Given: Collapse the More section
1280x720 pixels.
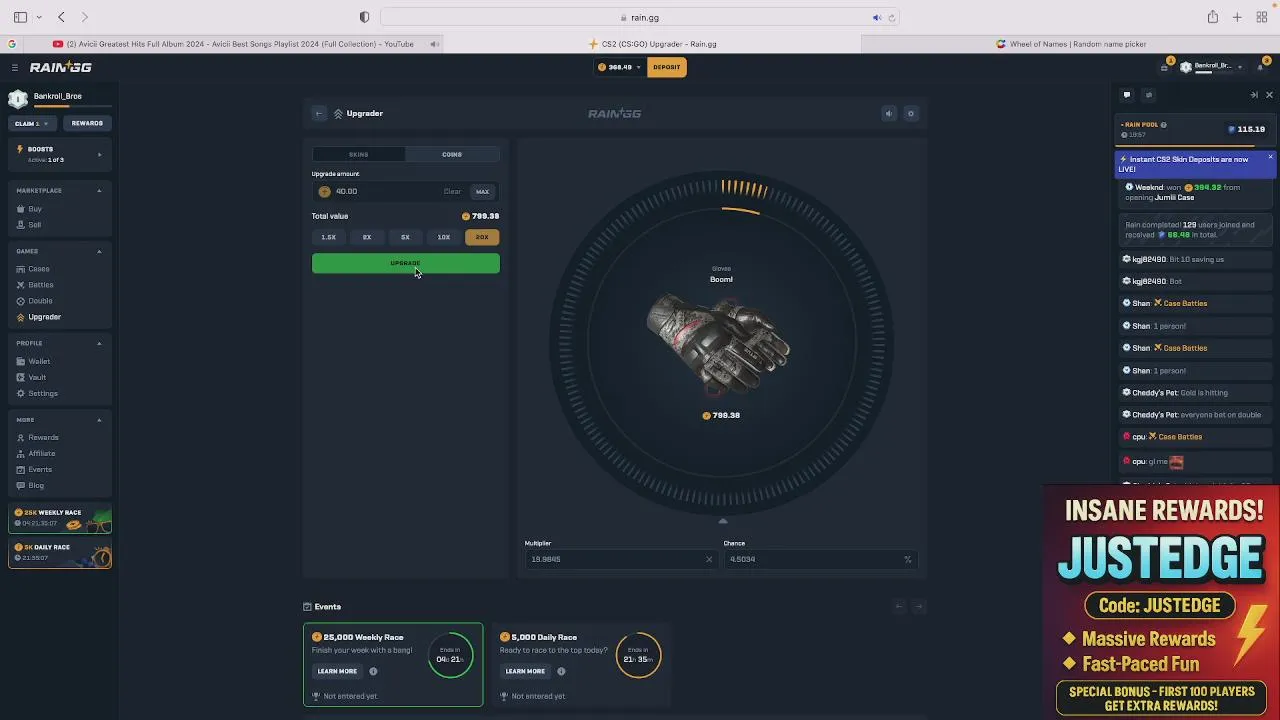Looking at the screenshot, I should coord(99,419).
